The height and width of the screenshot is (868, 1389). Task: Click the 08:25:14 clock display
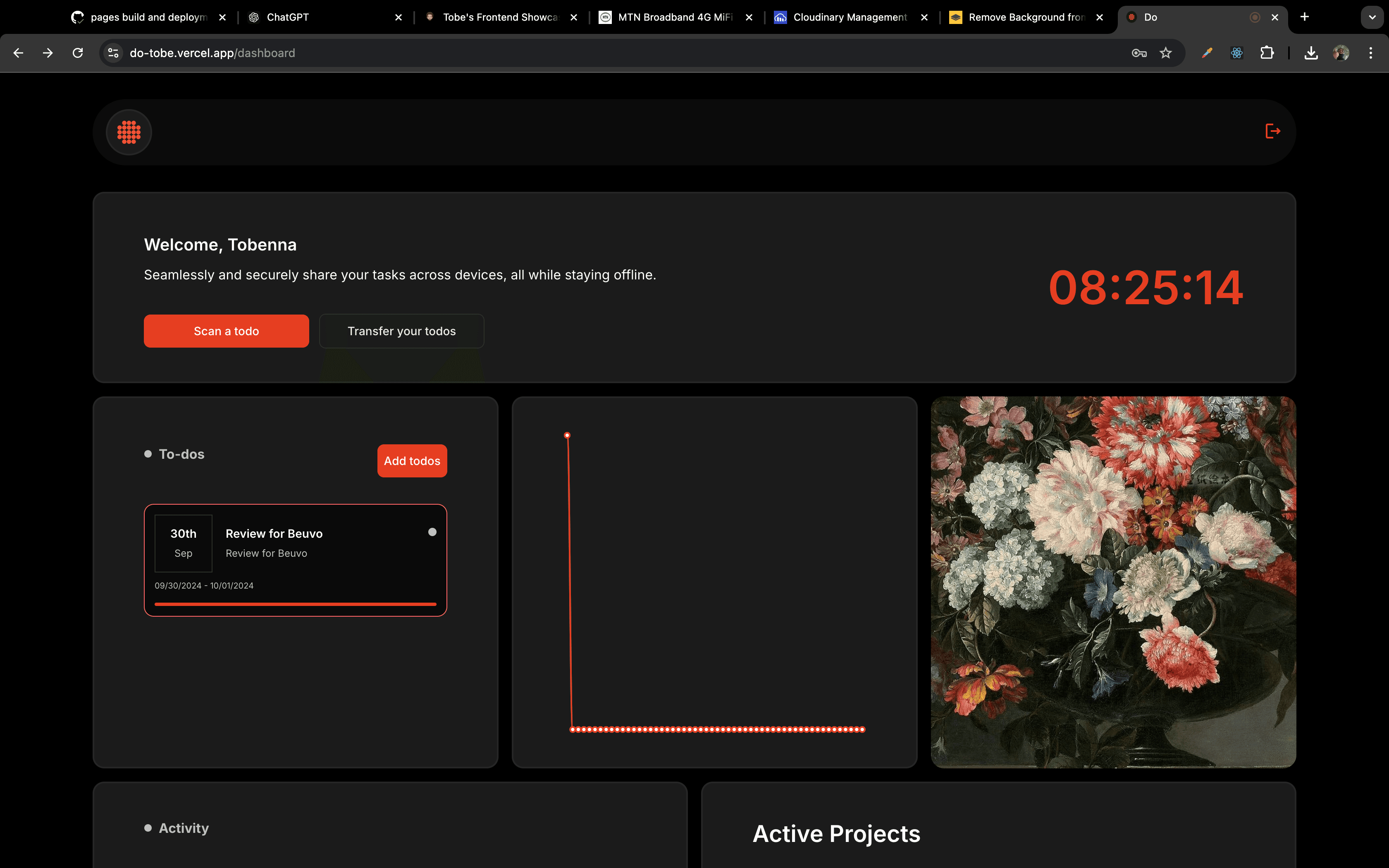tap(1146, 288)
